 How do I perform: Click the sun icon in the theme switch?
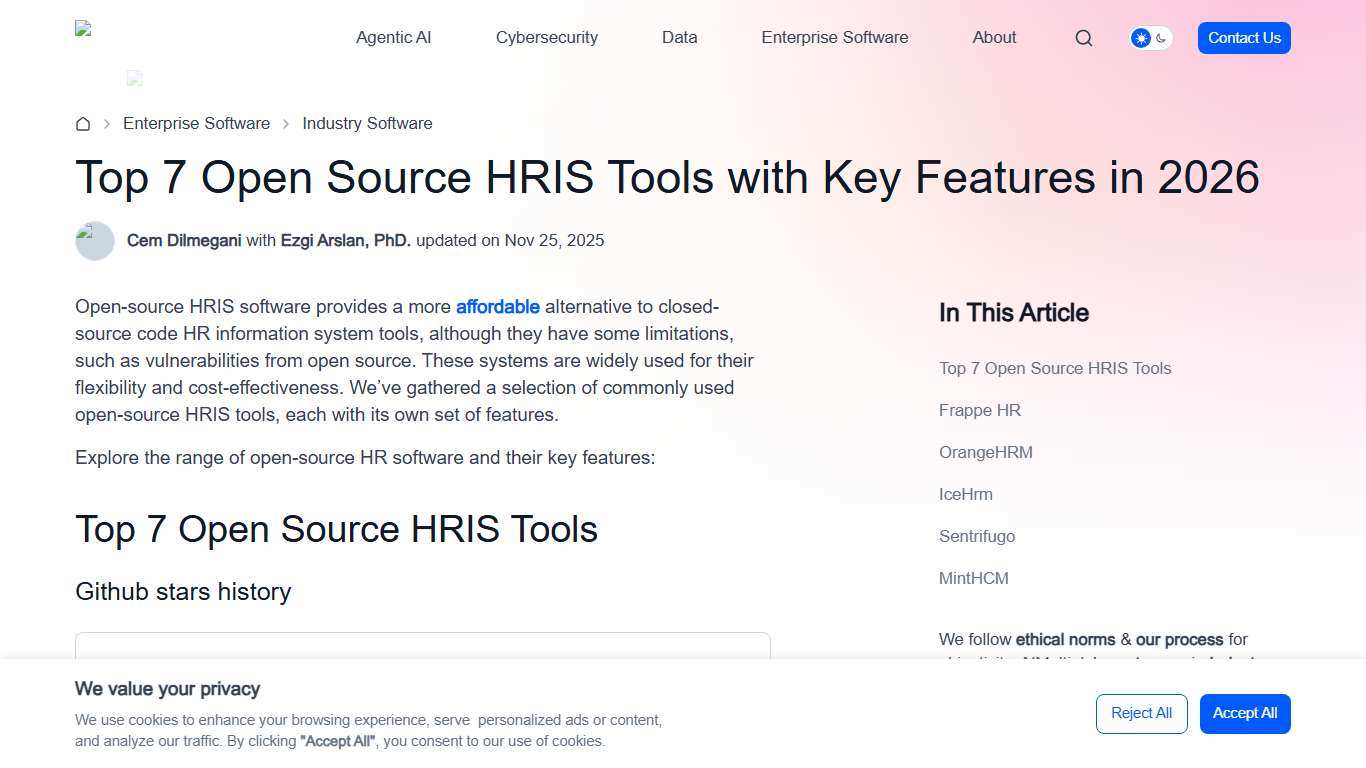coord(1140,37)
